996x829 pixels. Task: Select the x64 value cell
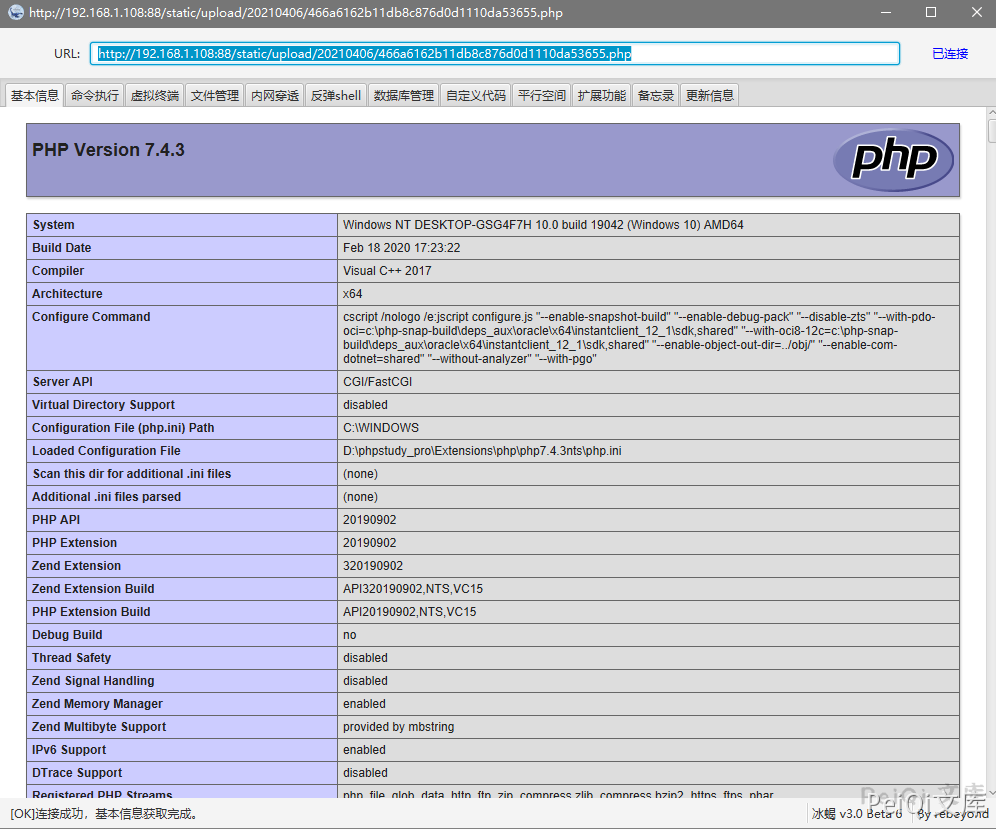(x=648, y=293)
